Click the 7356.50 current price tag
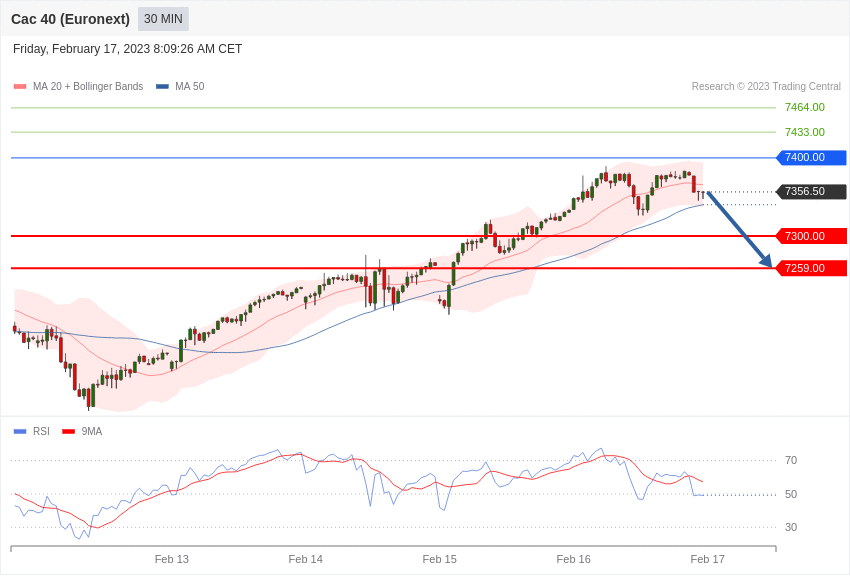Screen dimensions: 850x576 [811, 192]
